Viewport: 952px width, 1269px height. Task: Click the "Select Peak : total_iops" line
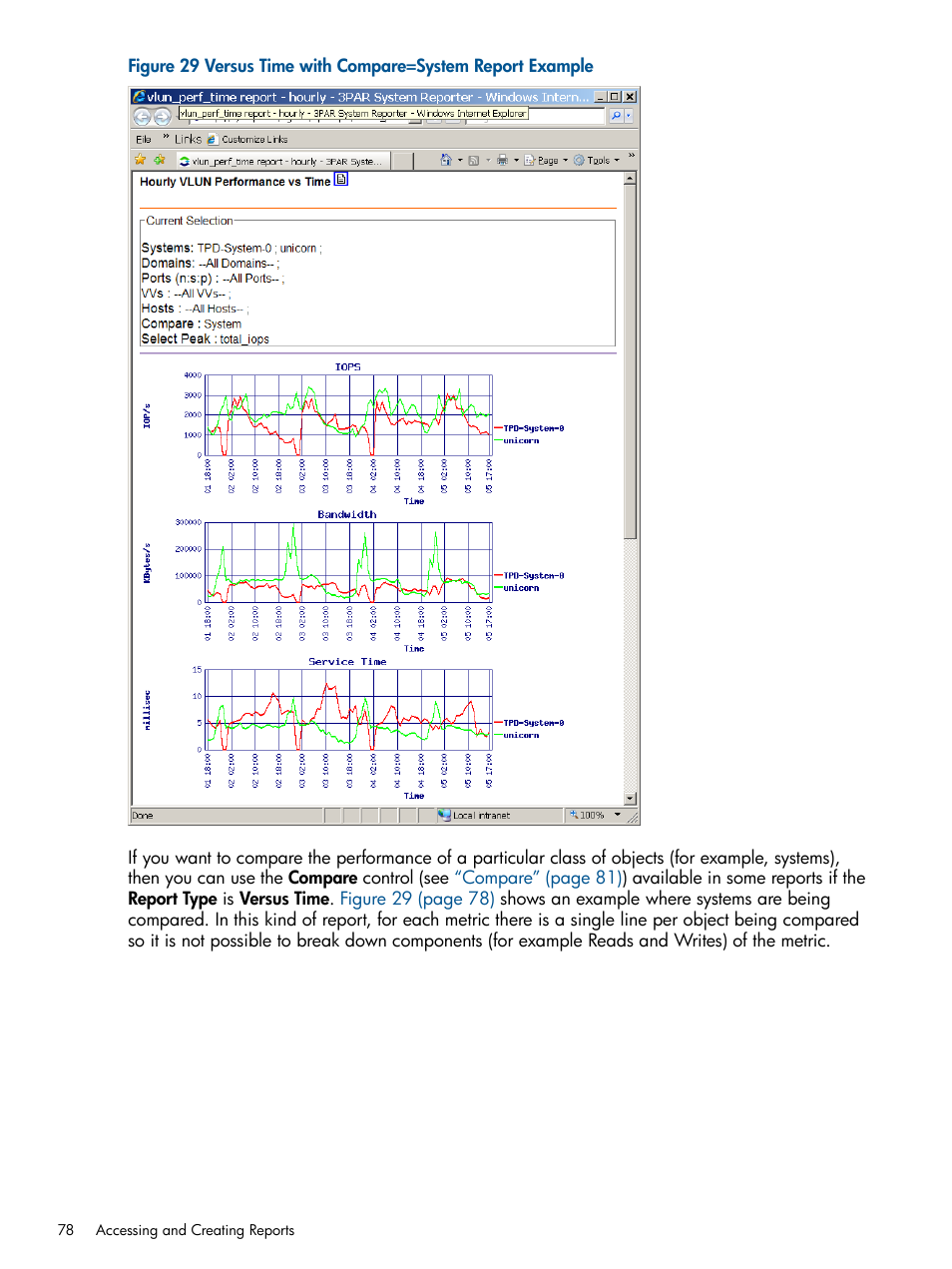(x=206, y=338)
